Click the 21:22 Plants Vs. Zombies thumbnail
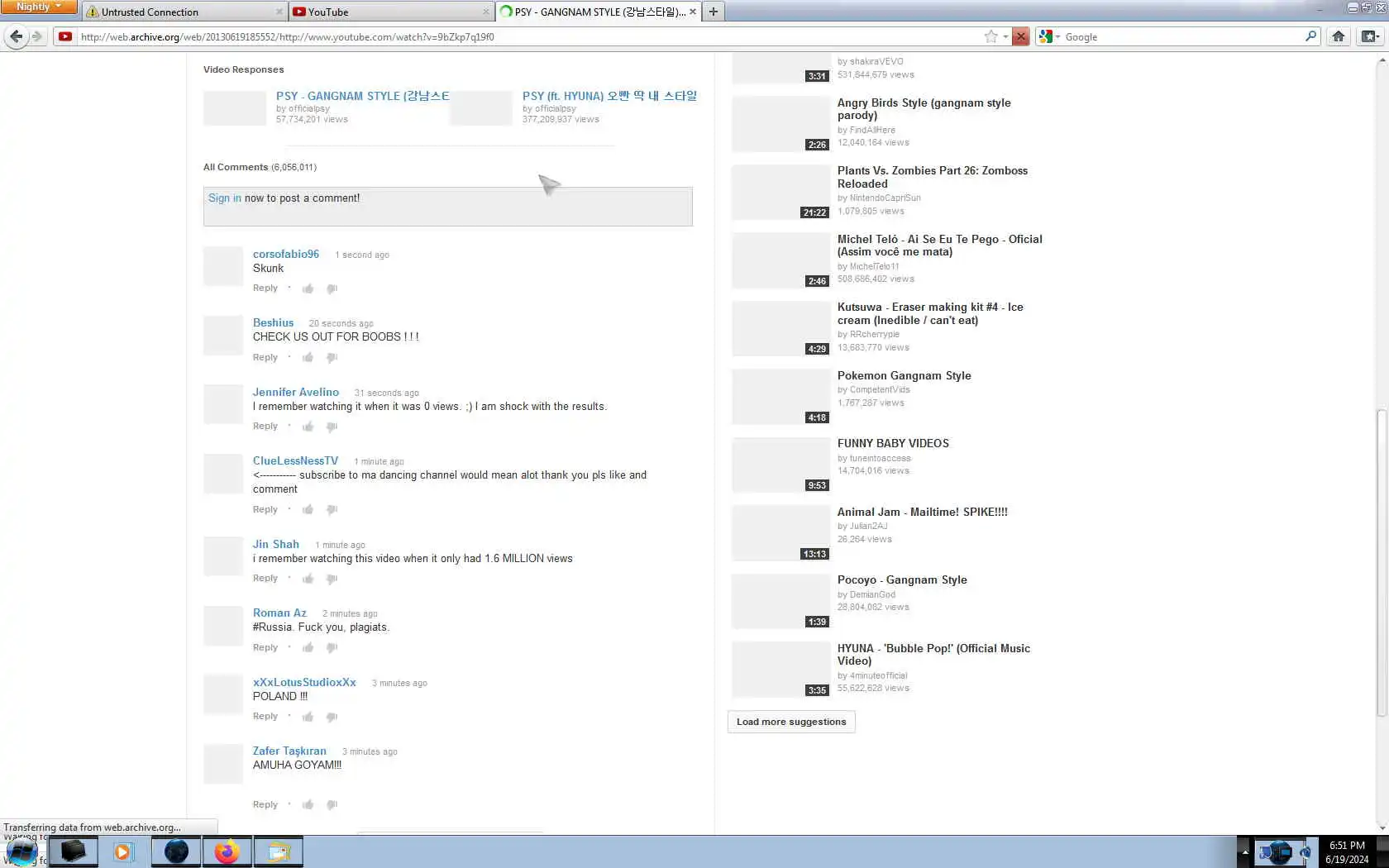Screen dimensions: 1389x868 click(780, 193)
